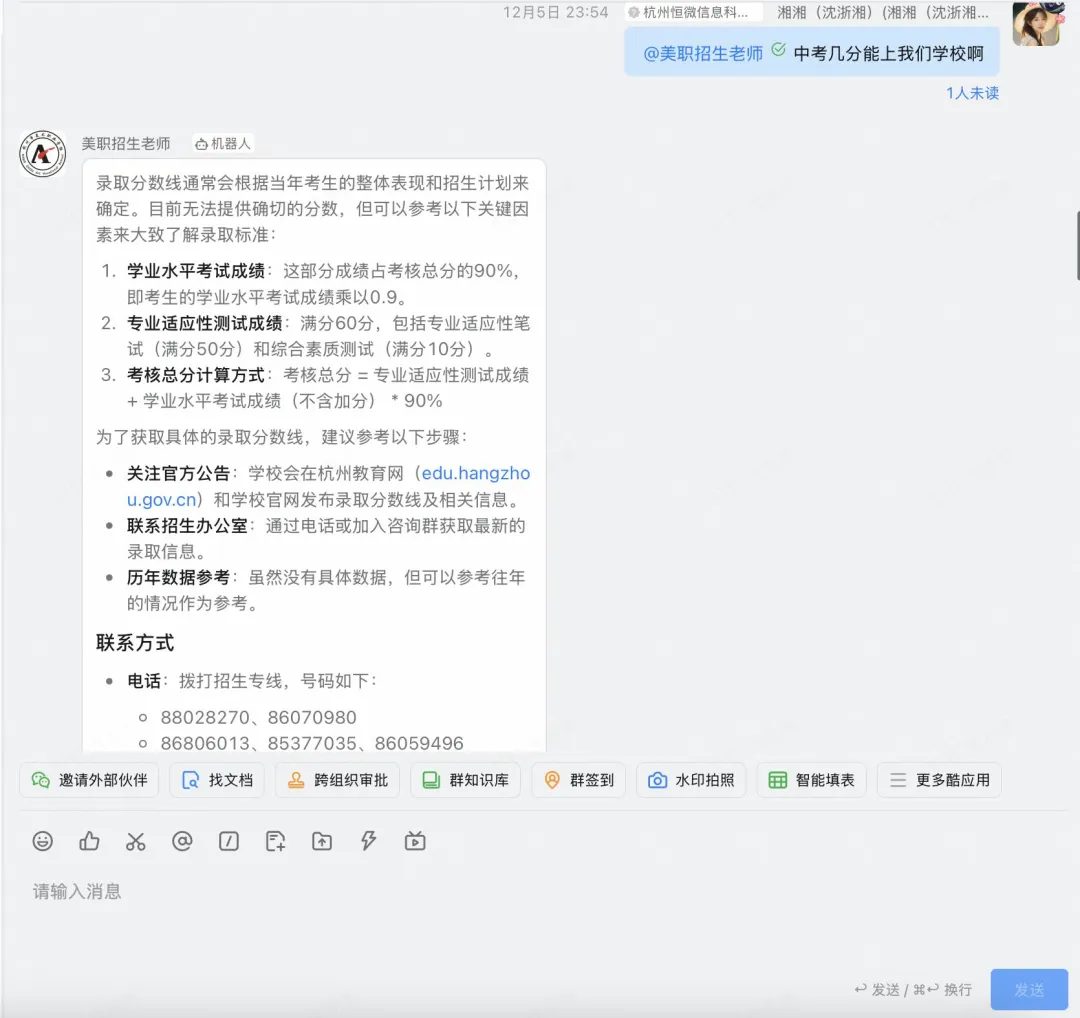Trigger the lightning quick-action icon
Image resolution: width=1080 pixels, height=1018 pixels.
coord(367,841)
